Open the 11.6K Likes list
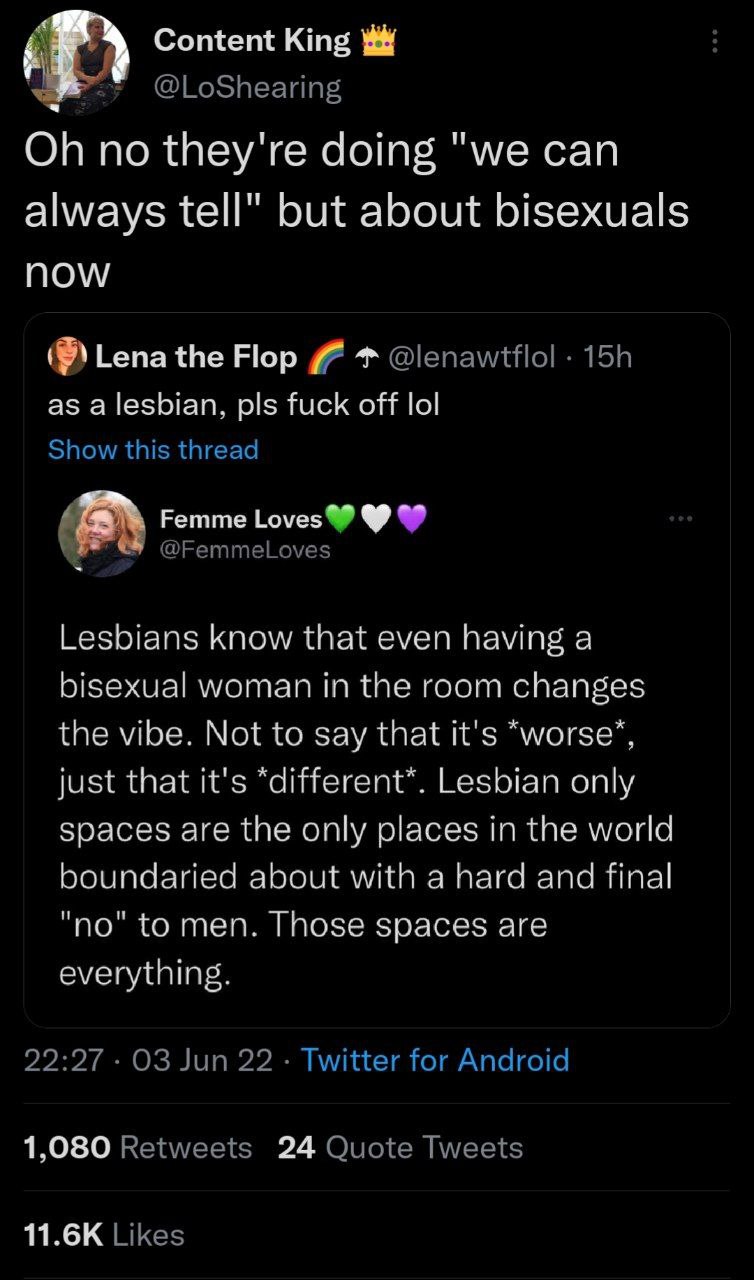The image size is (754, 1280). pyautogui.click(x=104, y=1235)
